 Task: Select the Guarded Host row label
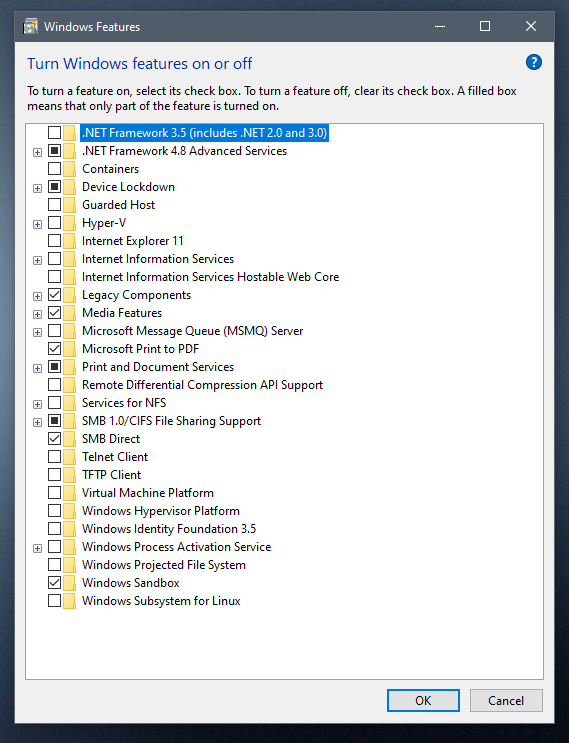[x=118, y=205]
